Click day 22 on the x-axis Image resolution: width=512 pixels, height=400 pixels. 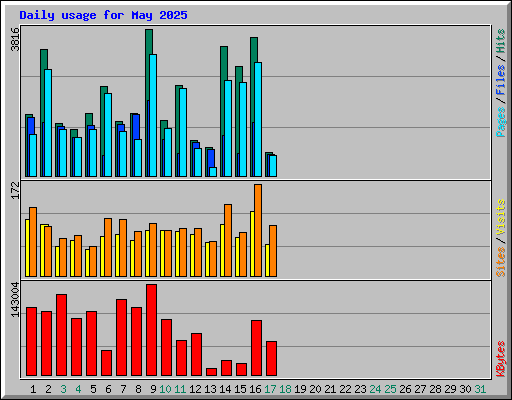[345, 389]
